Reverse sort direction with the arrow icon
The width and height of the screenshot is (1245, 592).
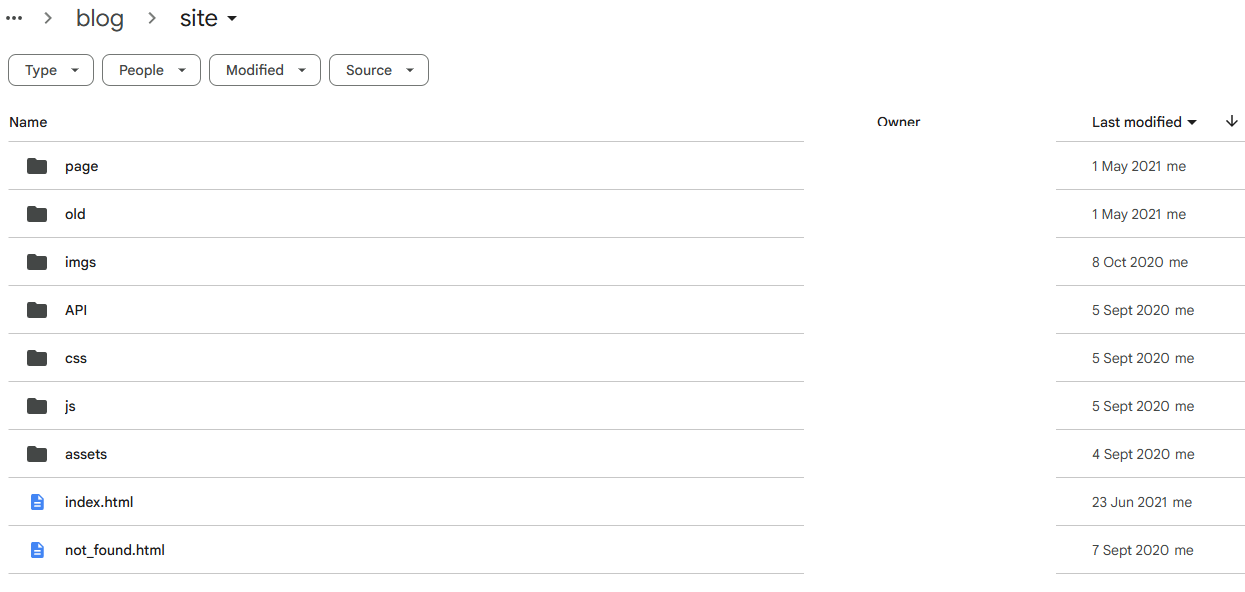click(1231, 122)
